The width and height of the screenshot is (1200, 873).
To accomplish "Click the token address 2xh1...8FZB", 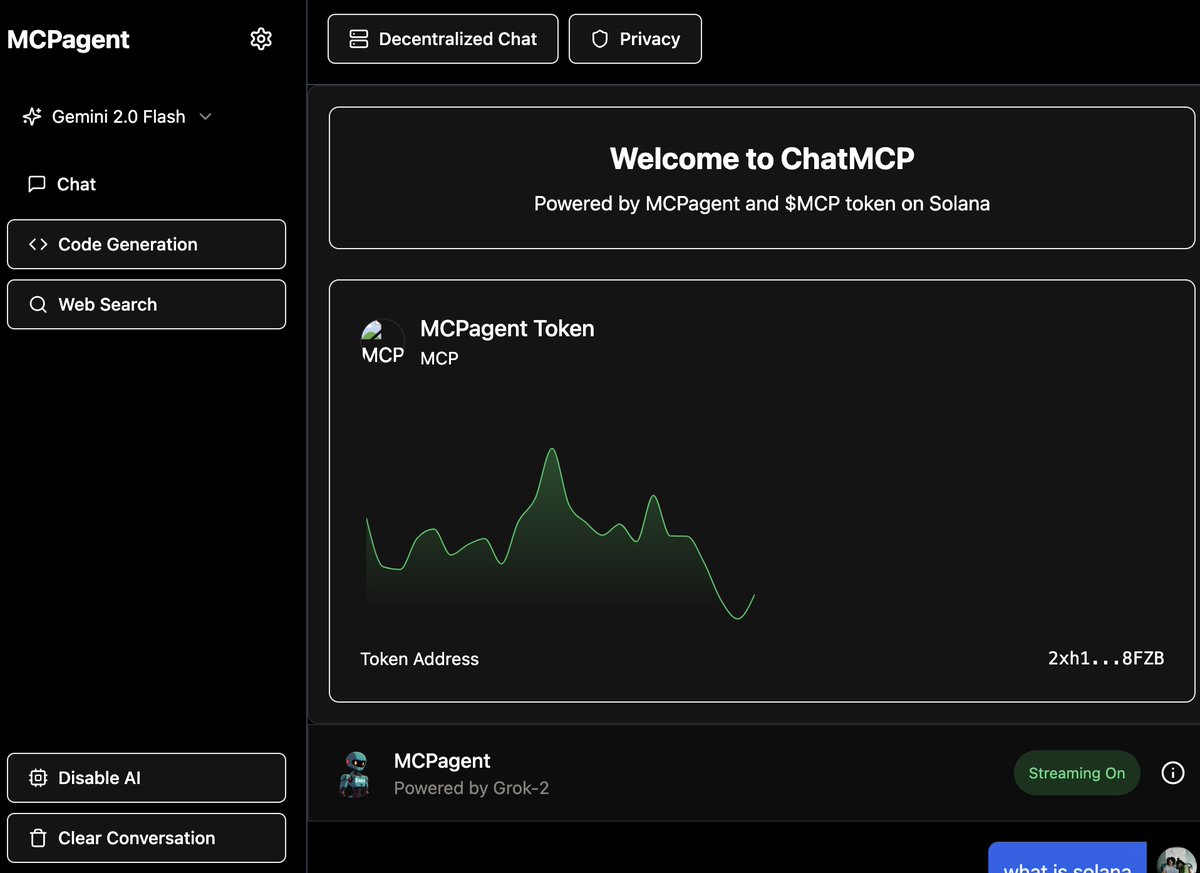I will click(1106, 658).
